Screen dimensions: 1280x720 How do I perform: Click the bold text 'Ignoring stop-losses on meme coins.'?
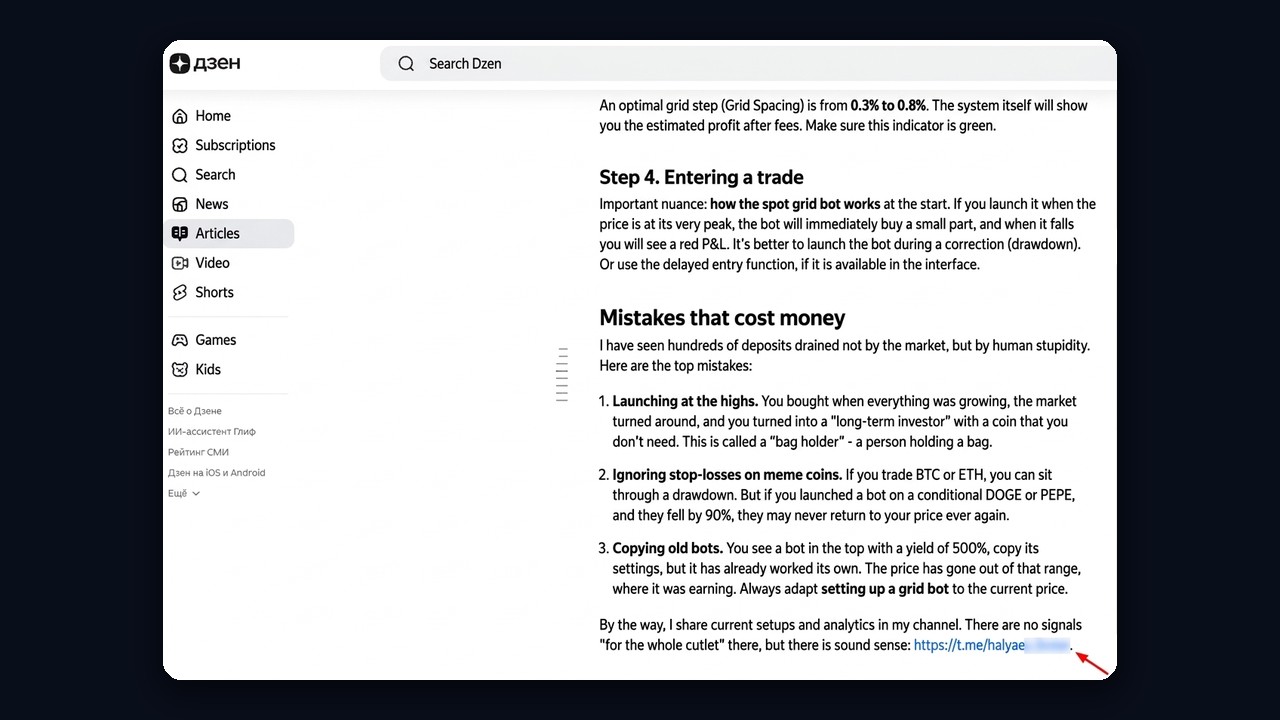click(x=727, y=475)
